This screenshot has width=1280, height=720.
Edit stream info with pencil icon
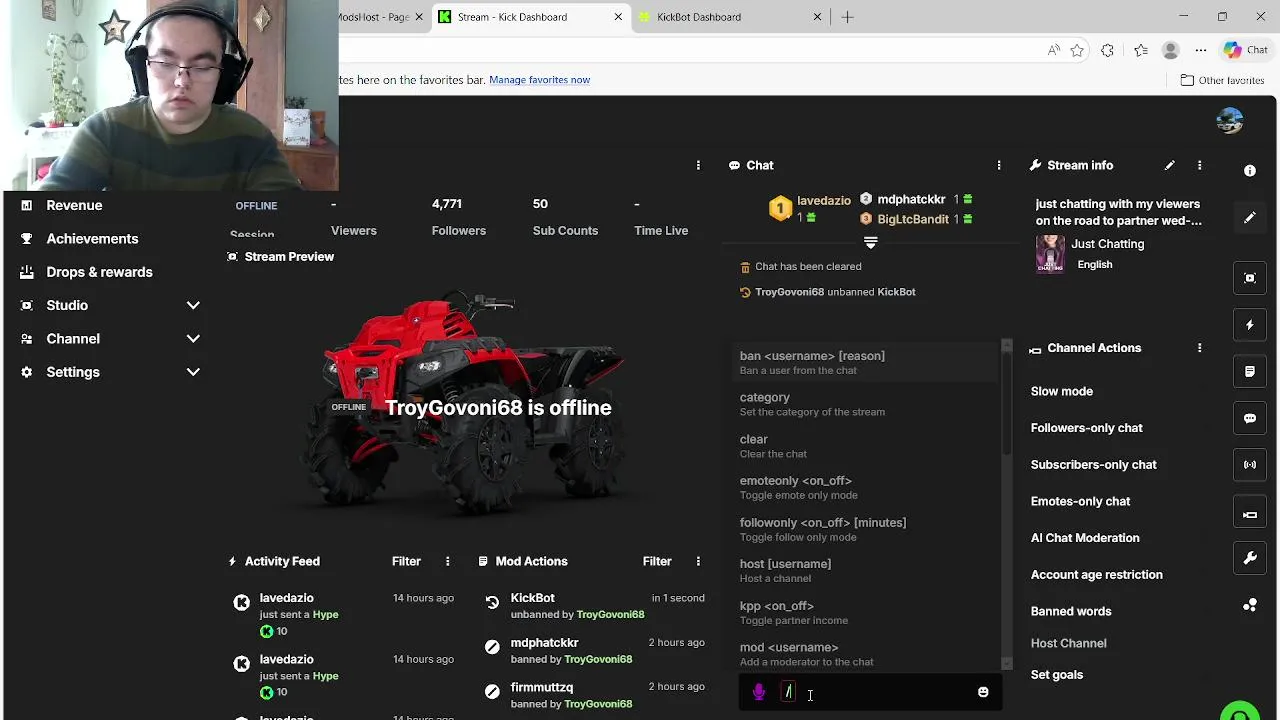coord(1169,165)
